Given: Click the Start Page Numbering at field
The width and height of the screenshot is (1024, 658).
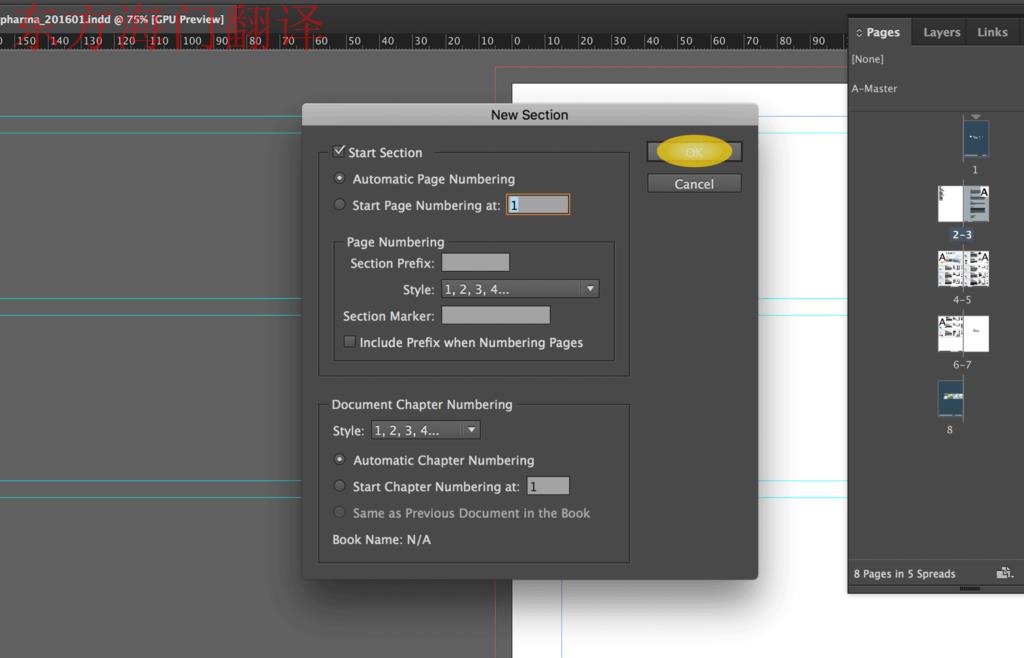Looking at the screenshot, I should pyautogui.click(x=537, y=204).
